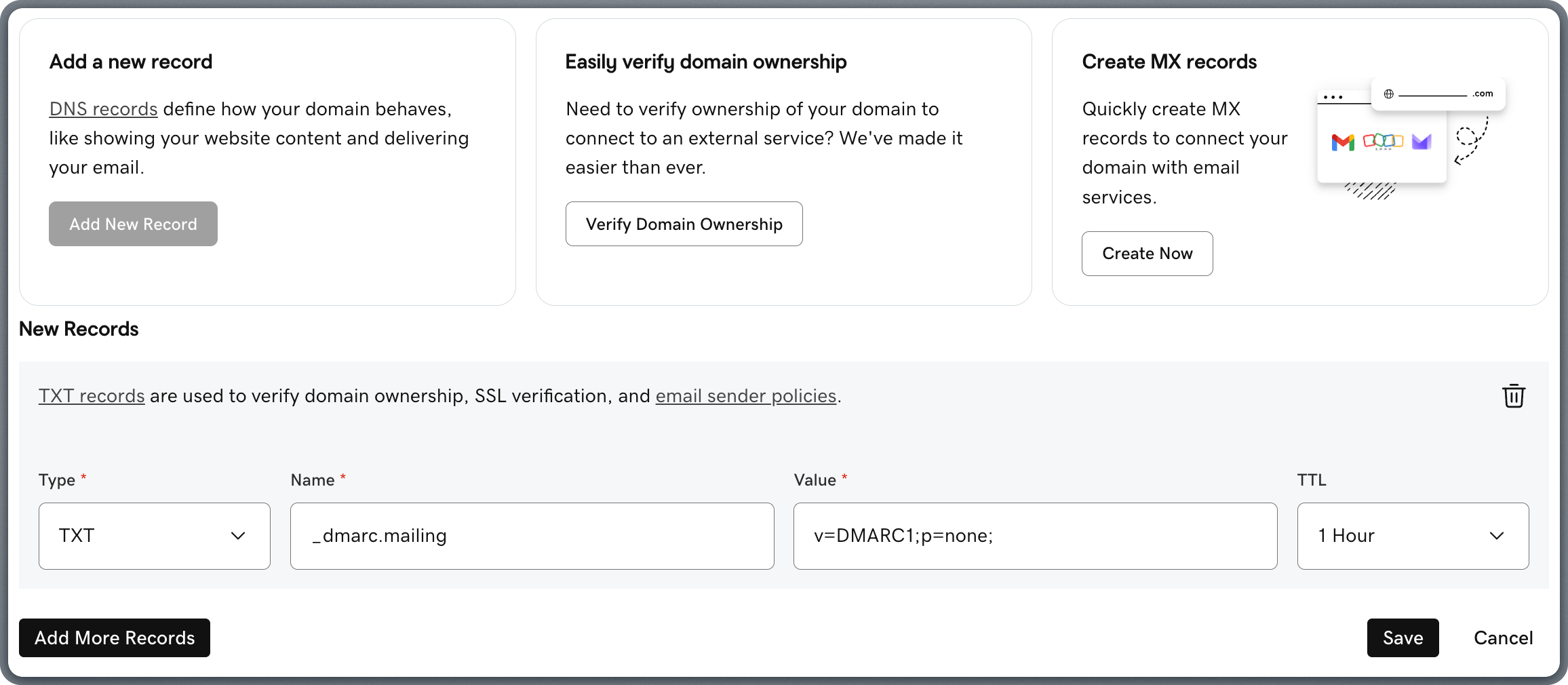Screen dimensions: 1568x685
Task: Click the Gmail icon in the MX illustration
Action: pos(1343,142)
